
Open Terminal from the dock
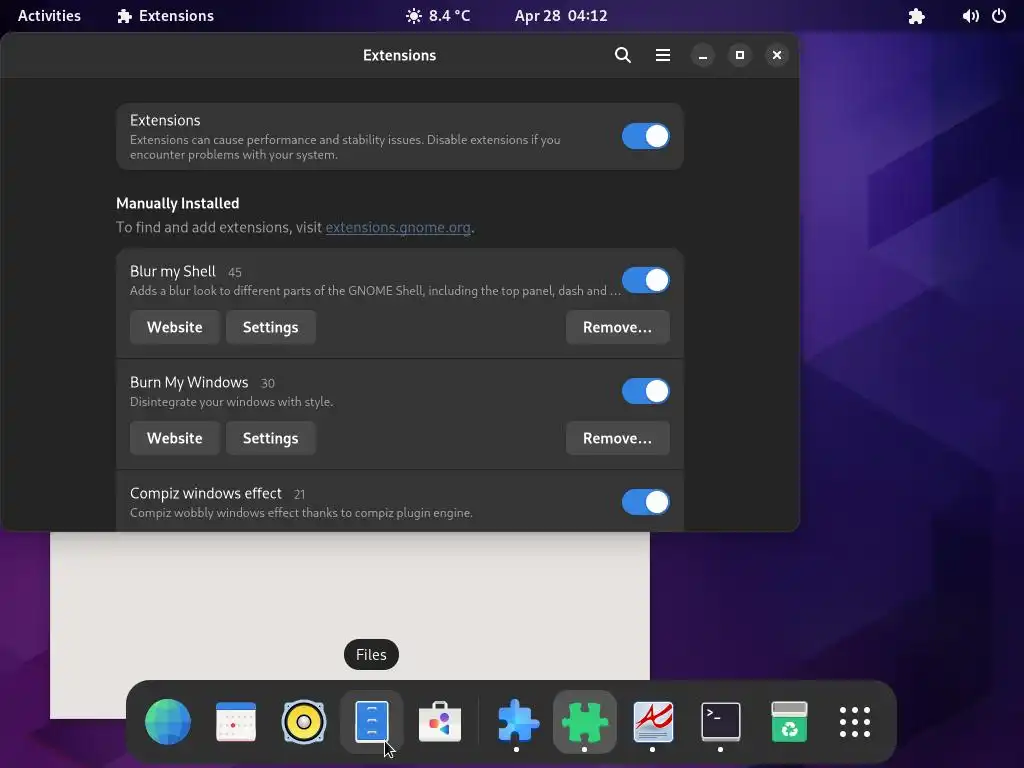(x=721, y=722)
